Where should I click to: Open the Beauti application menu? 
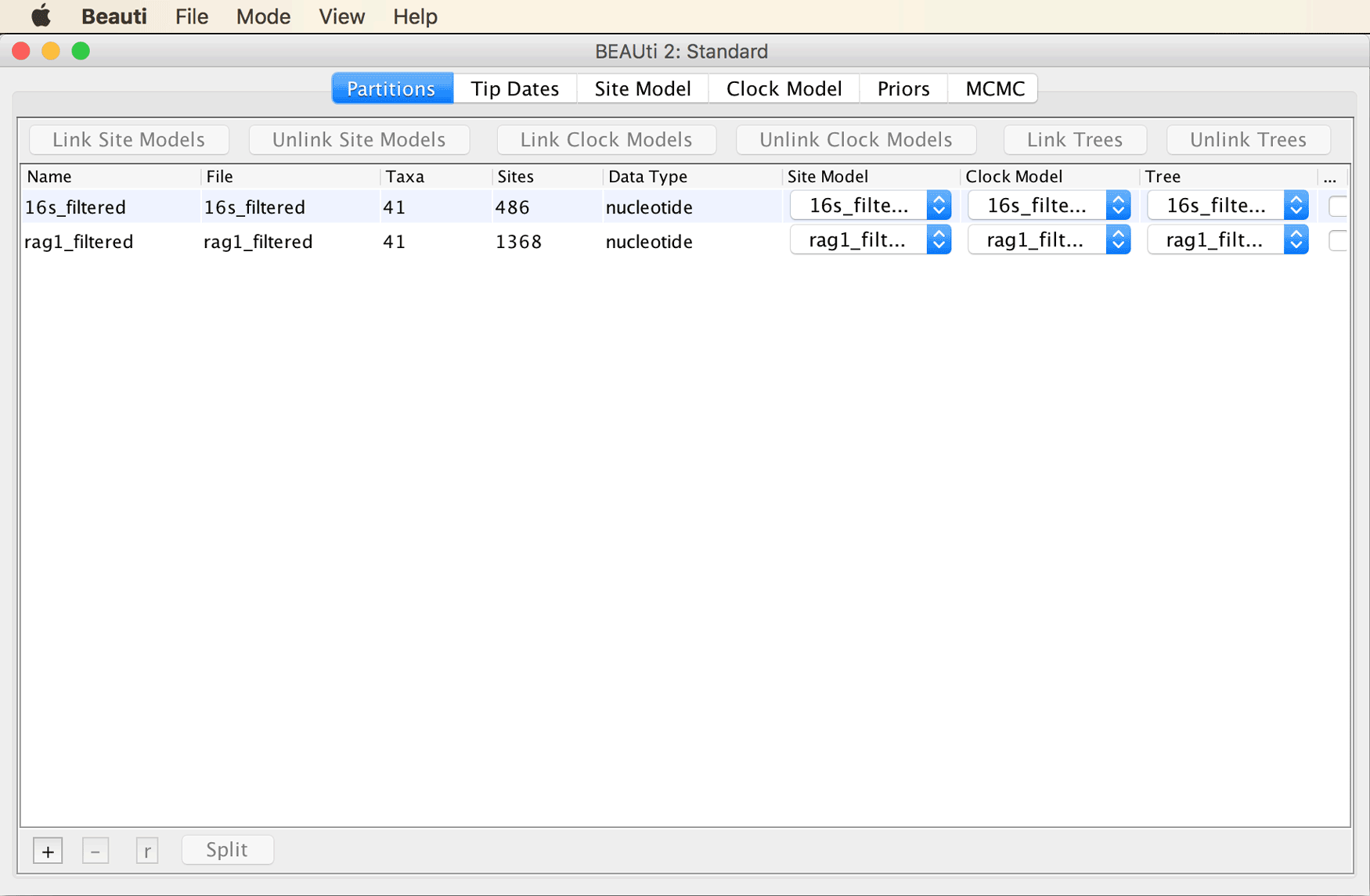click(x=114, y=16)
